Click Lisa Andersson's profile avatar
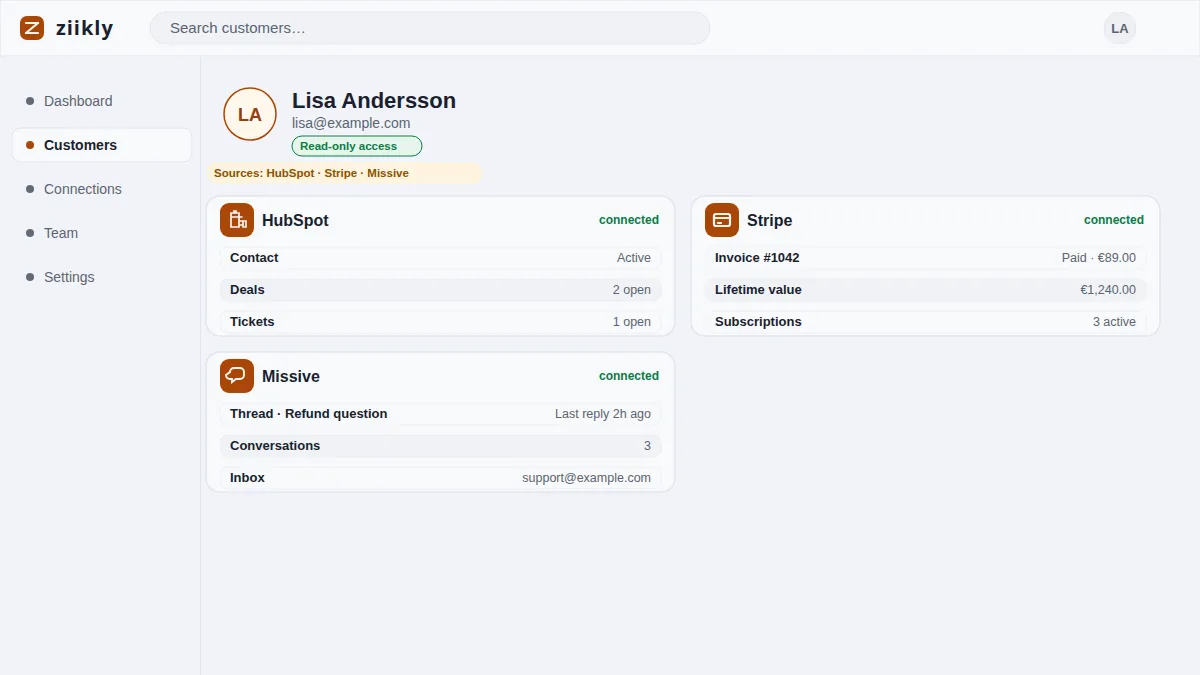This screenshot has height=675, width=1200. (250, 114)
